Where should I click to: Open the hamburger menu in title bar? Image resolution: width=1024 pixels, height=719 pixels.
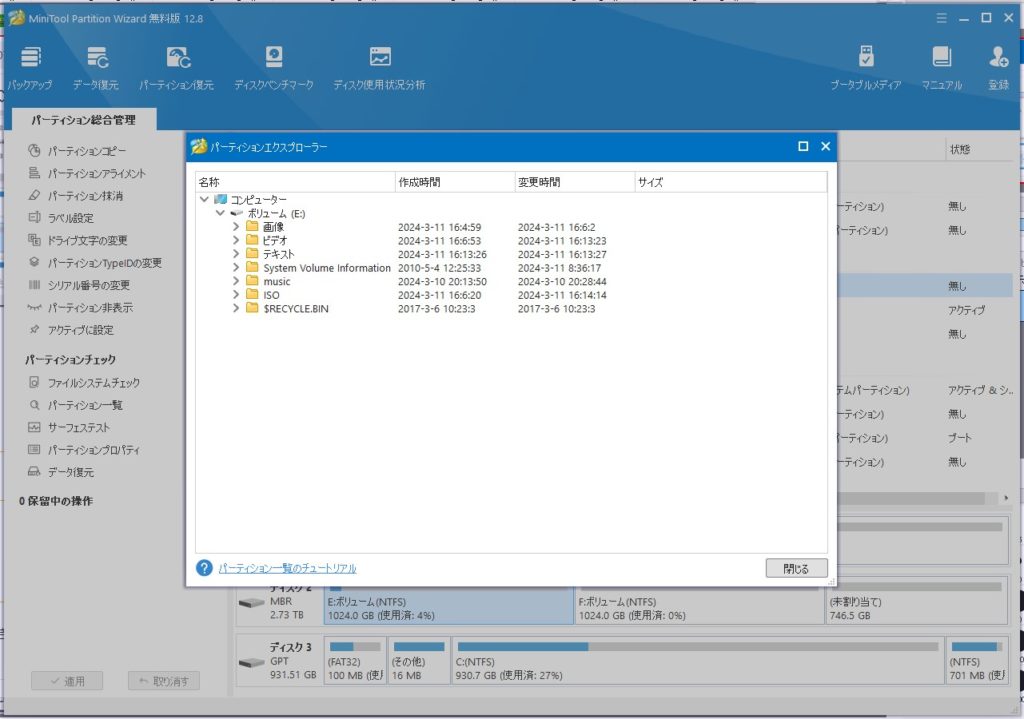click(x=941, y=18)
